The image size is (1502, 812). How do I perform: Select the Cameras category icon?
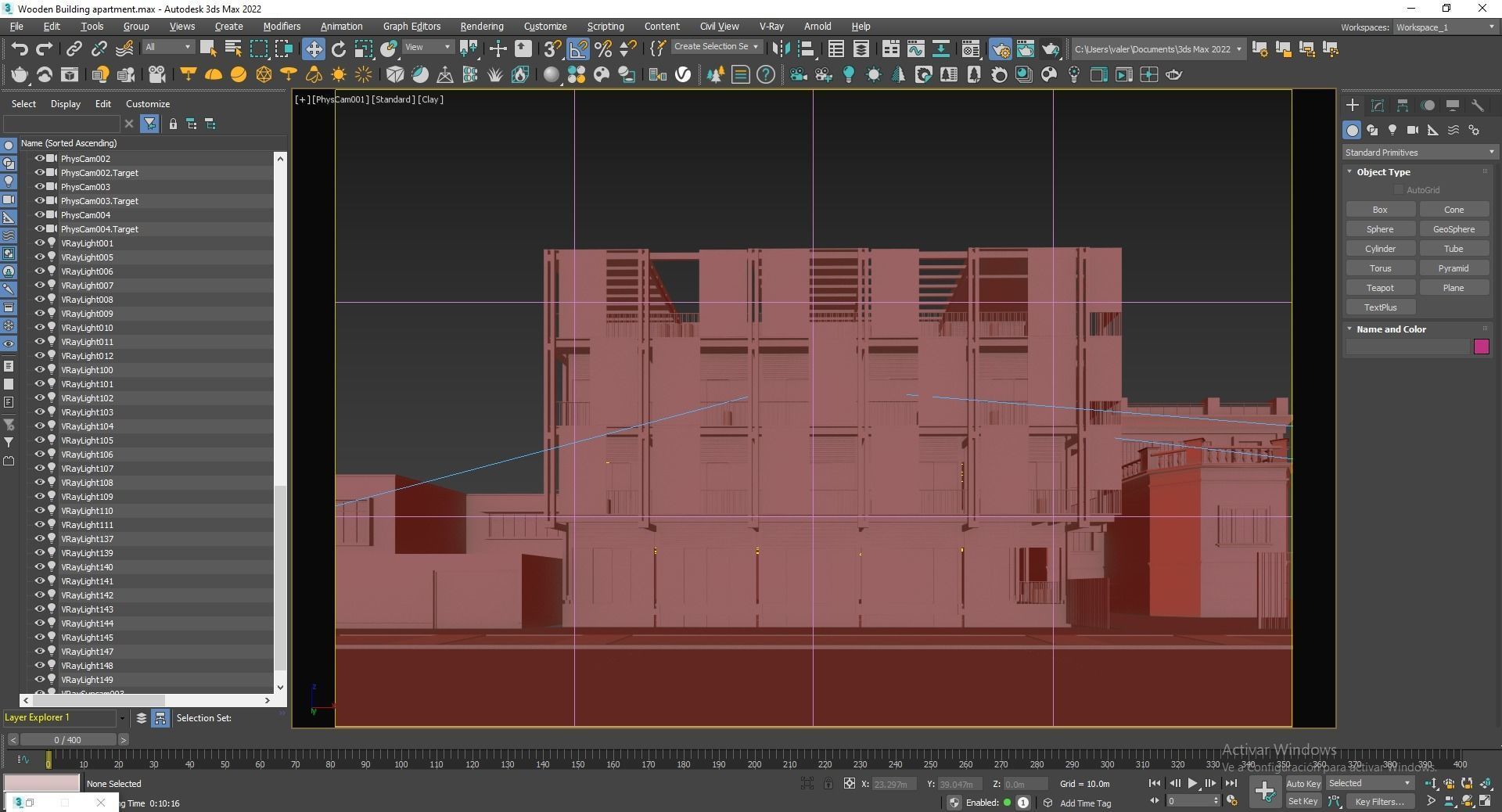coord(1413,130)
